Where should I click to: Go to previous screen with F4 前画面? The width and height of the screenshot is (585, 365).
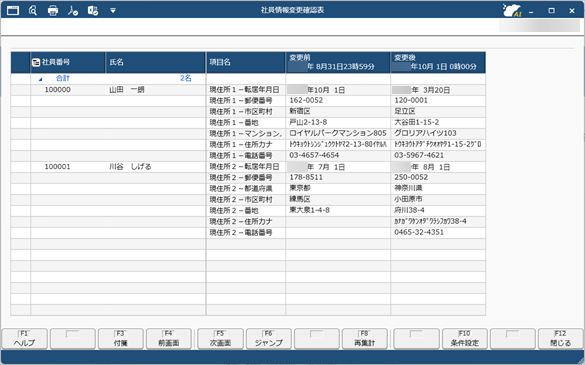point(169,339)
